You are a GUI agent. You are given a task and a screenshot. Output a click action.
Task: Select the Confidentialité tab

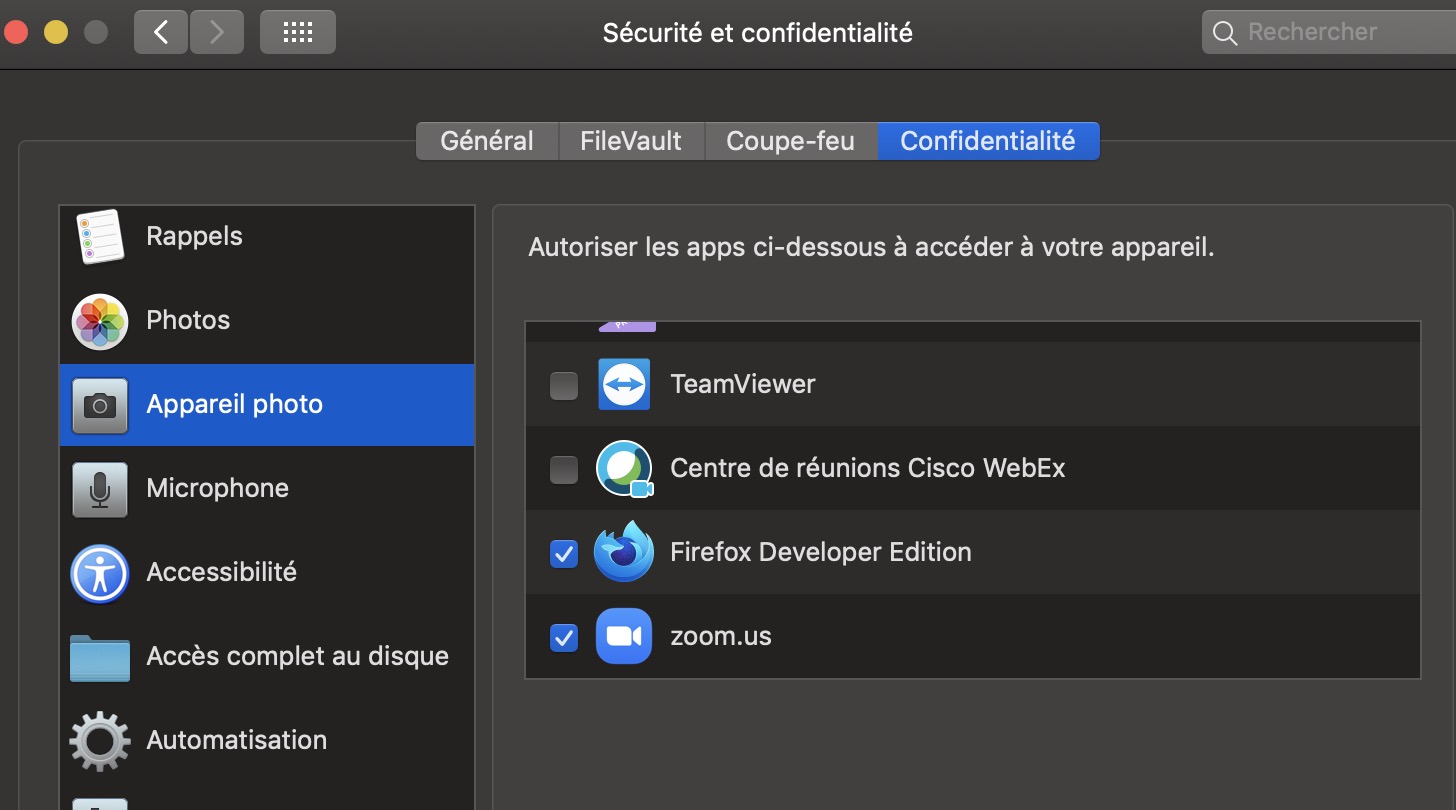[x=988, y=141]
